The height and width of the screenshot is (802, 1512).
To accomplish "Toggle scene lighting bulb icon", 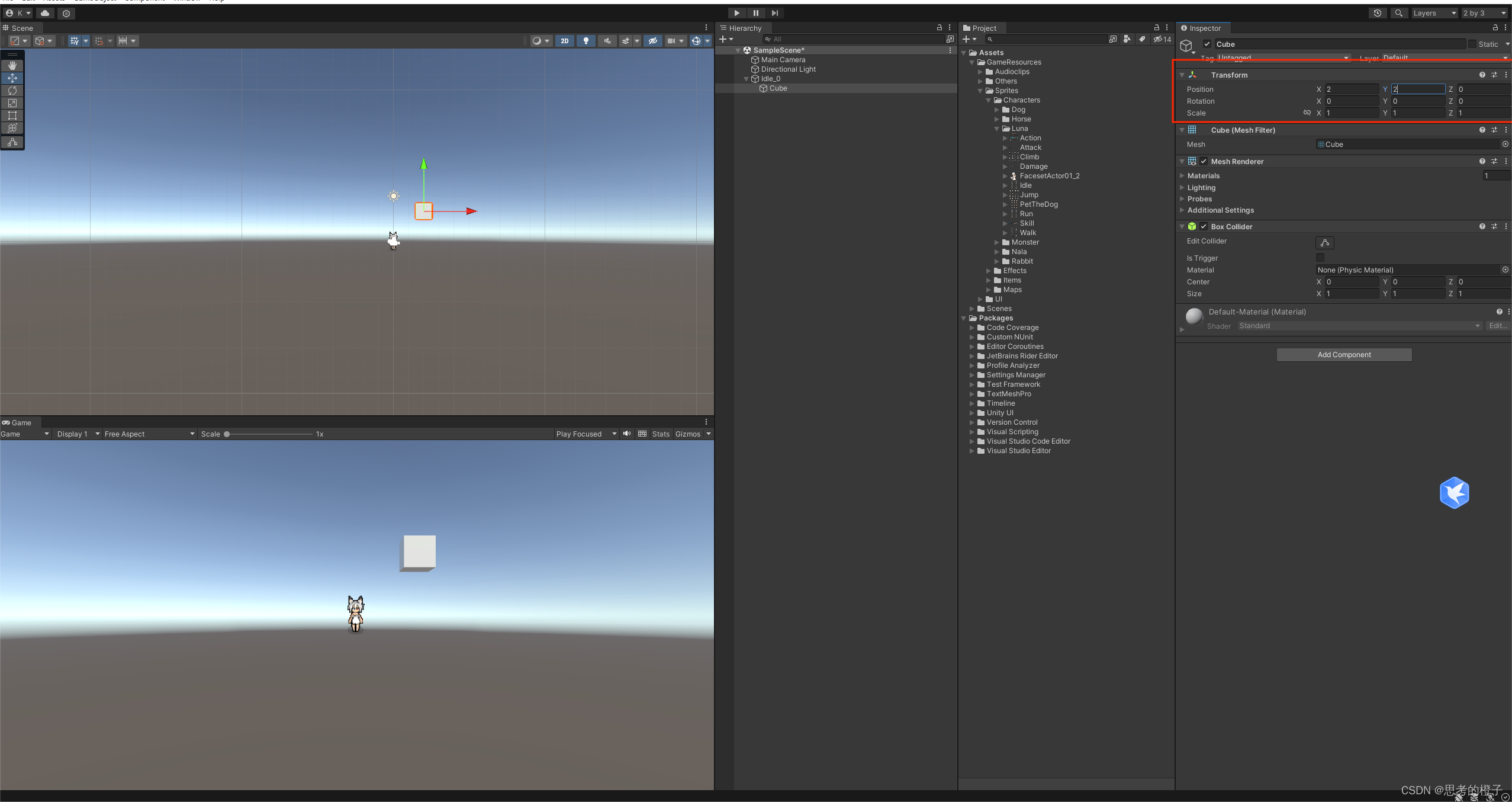I will (x=586, y=41).
